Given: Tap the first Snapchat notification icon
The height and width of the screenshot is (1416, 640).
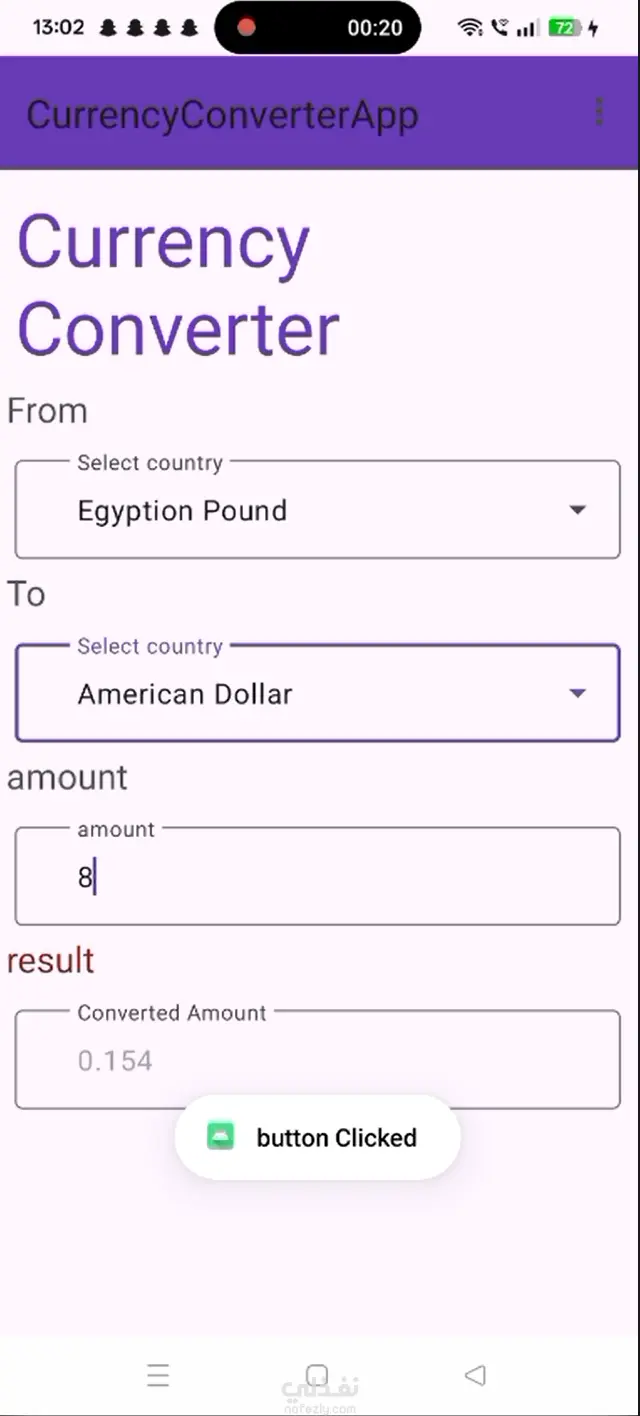Looking at the screenshot, I should pos(108,28).
